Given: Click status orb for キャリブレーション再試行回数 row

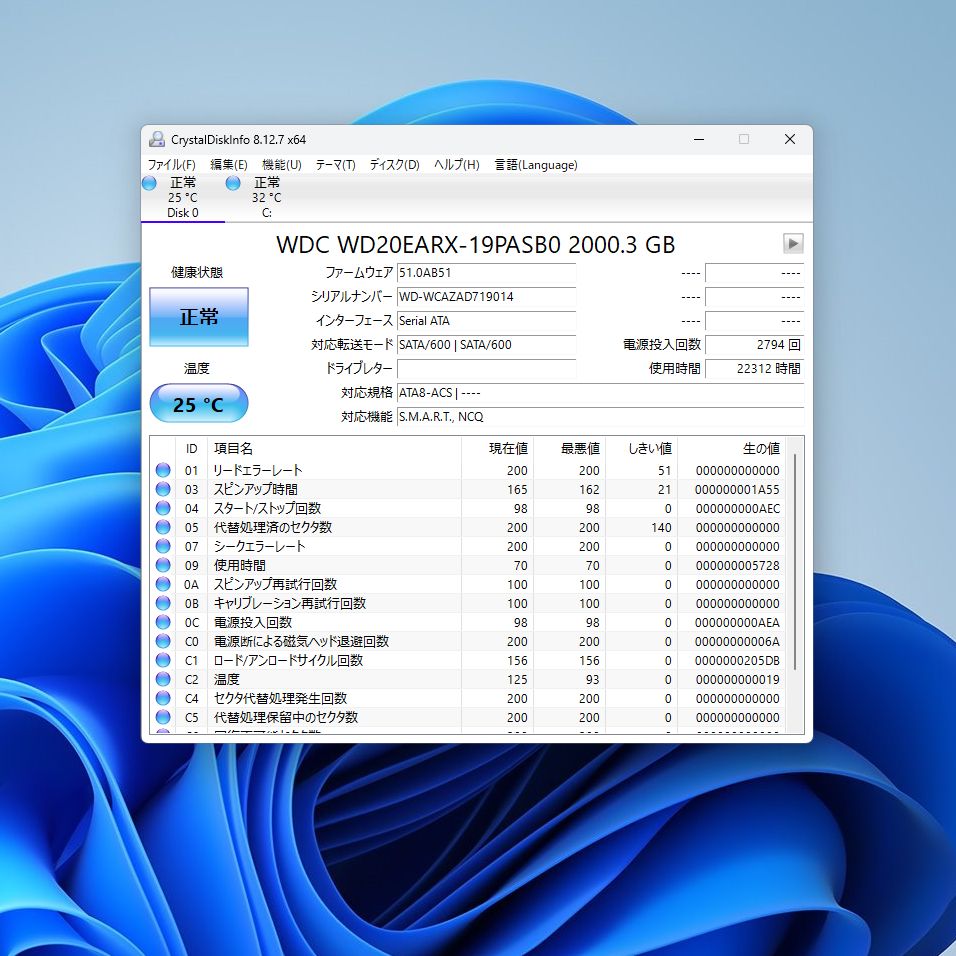Looking at the screenshot, I should (163, 603).
